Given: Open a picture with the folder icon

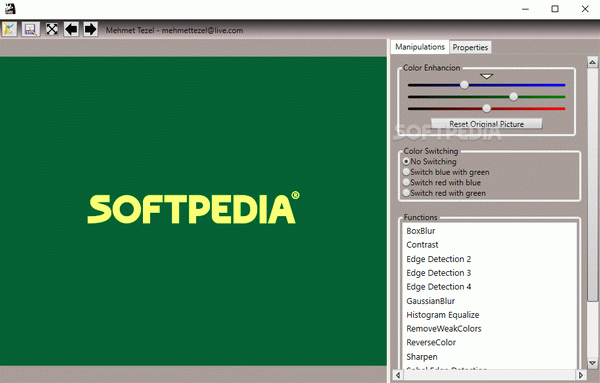Looking at the screenshot, I should [x=10, y=29].
